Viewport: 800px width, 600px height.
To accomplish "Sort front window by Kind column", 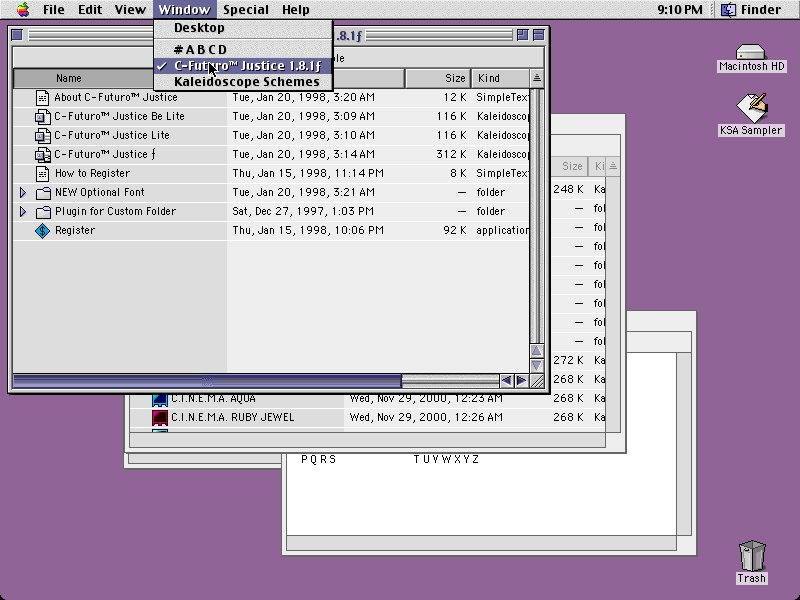I will tap(501, 78).
